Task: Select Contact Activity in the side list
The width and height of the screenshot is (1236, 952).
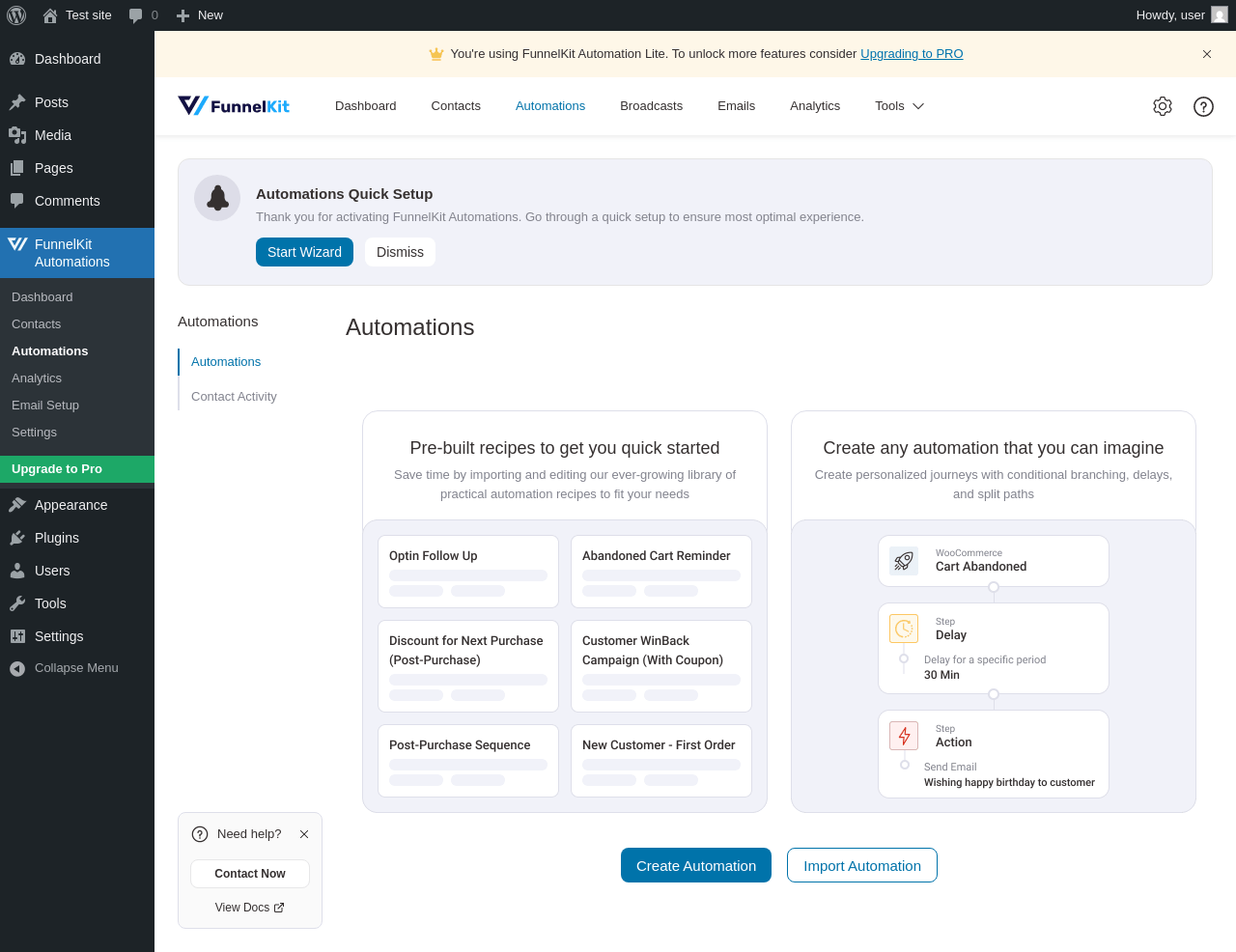Action: [x=234, y=397]
